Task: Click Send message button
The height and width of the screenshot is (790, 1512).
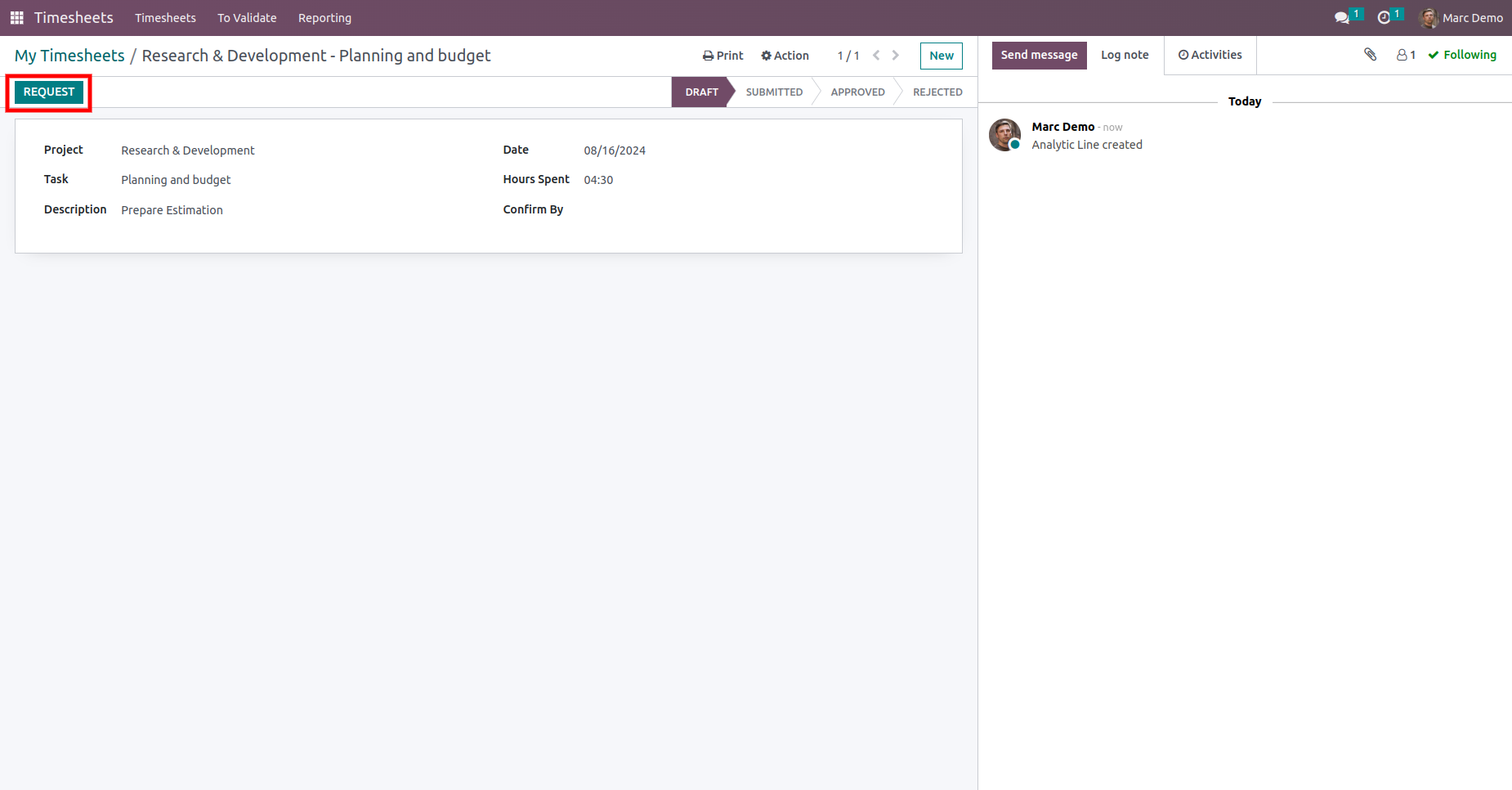Action: 1040,55
